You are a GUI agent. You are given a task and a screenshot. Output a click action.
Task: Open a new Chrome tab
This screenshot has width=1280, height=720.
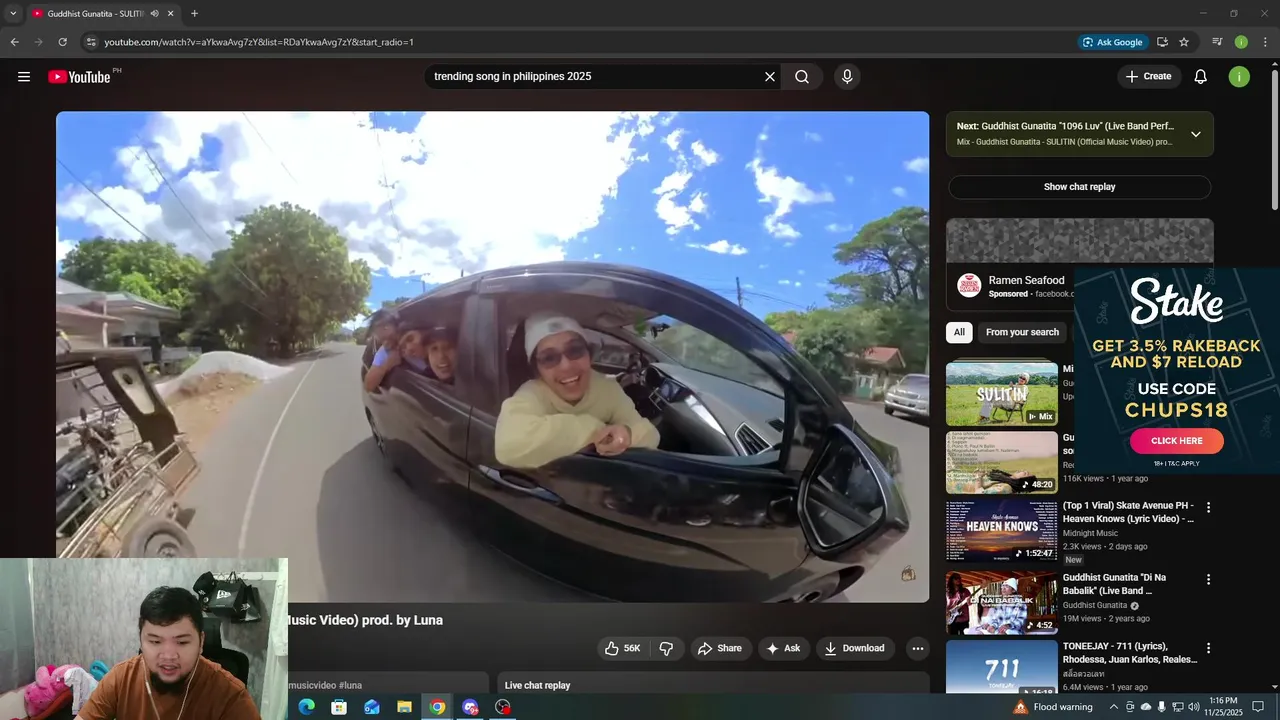[x=194, y=14]
